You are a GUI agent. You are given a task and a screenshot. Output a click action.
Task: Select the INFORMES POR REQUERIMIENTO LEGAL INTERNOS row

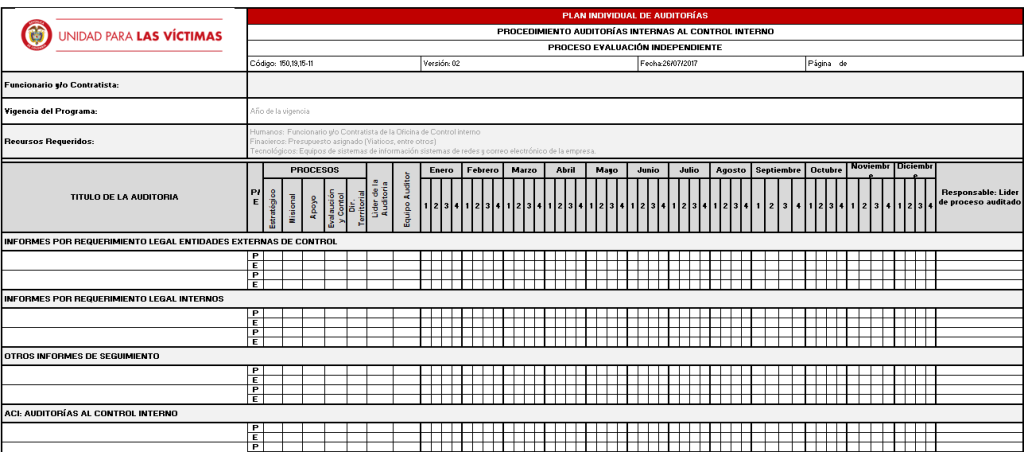point(511,299)
